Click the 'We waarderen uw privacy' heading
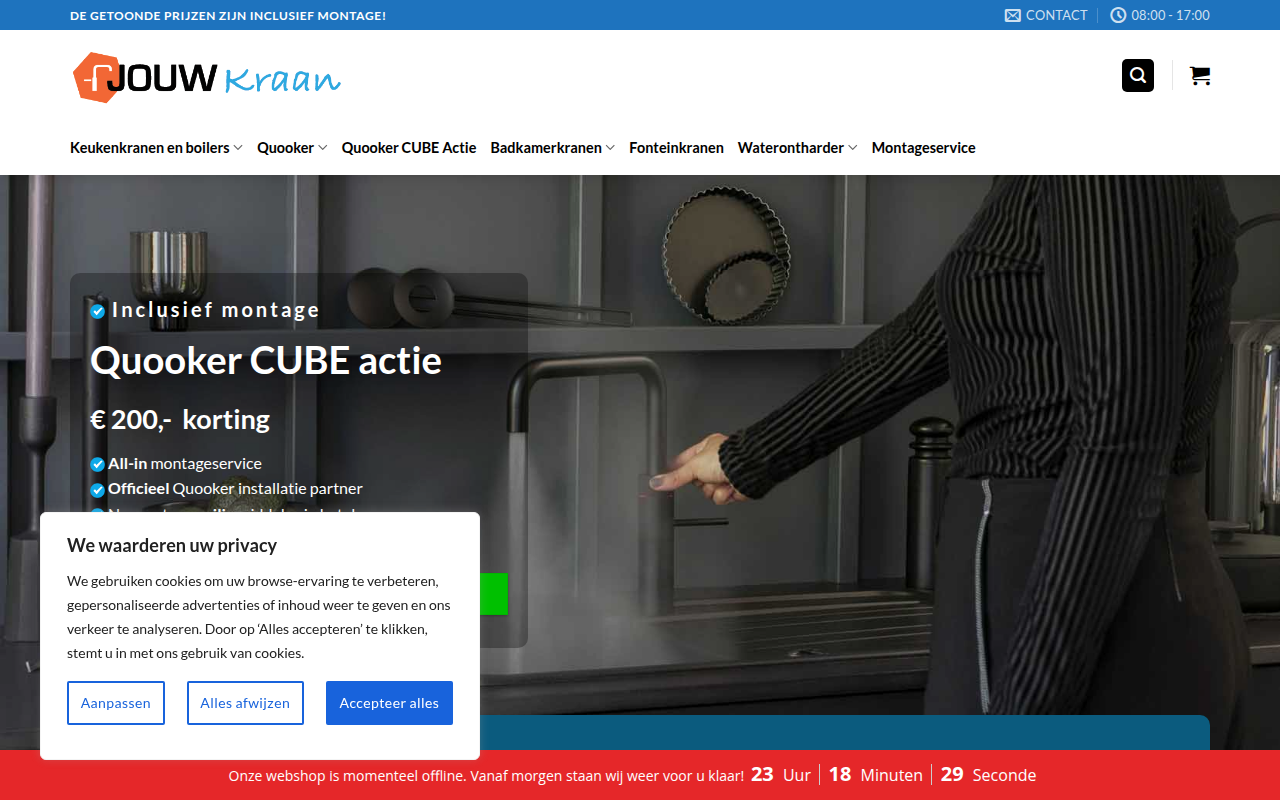The height and width of the screenshot is (800, 1280). click(172, 545)
